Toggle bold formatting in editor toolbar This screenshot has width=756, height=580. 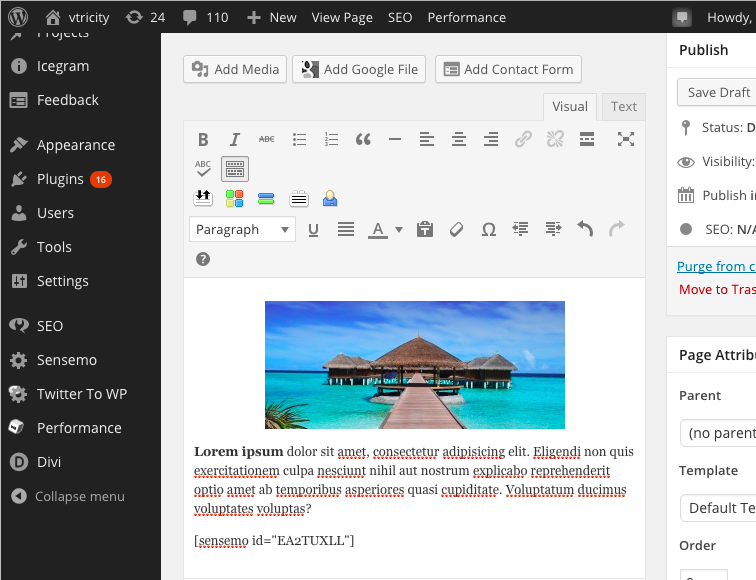point(203,140)
